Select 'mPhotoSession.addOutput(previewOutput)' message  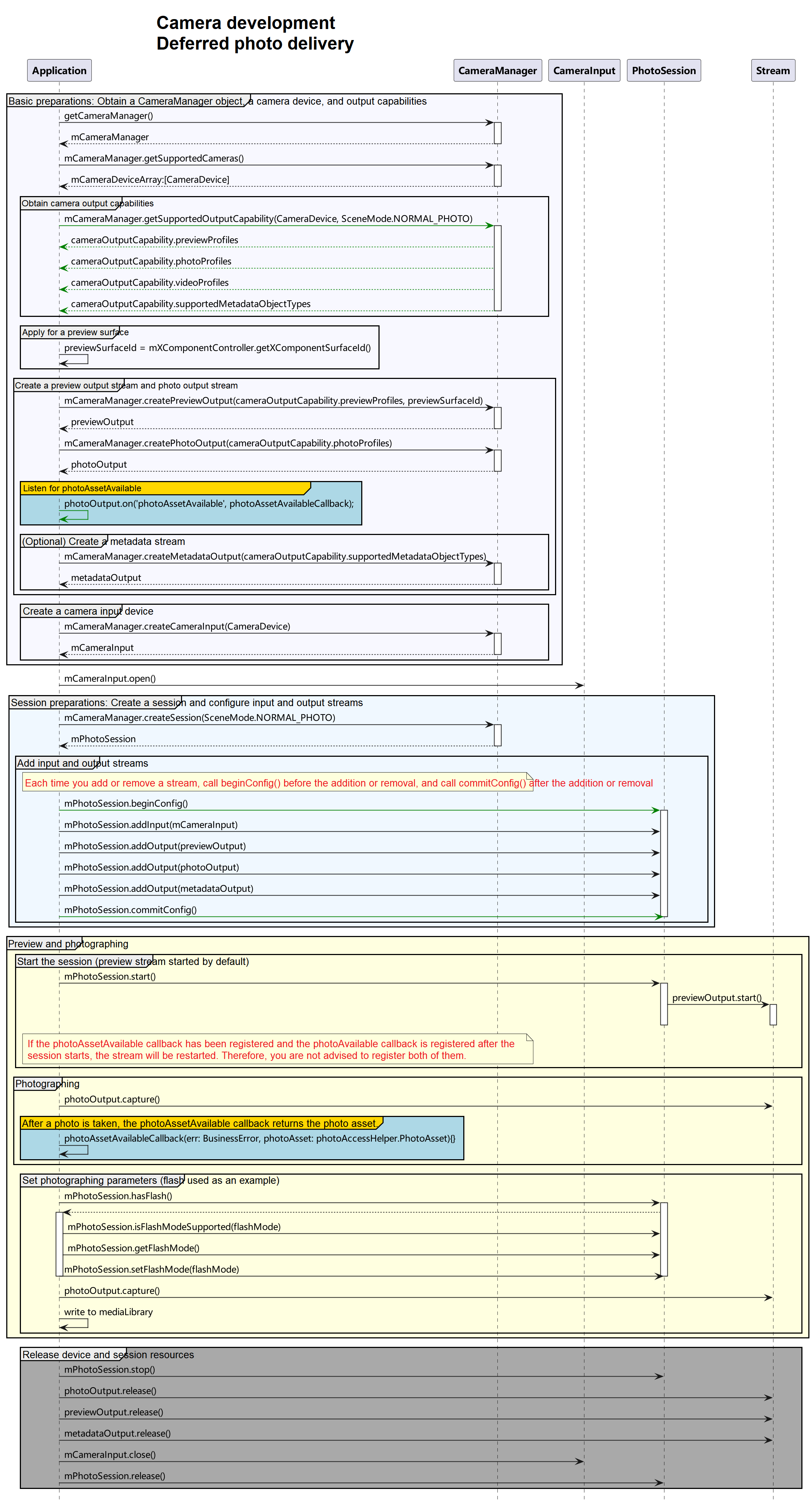coord(155,846)
